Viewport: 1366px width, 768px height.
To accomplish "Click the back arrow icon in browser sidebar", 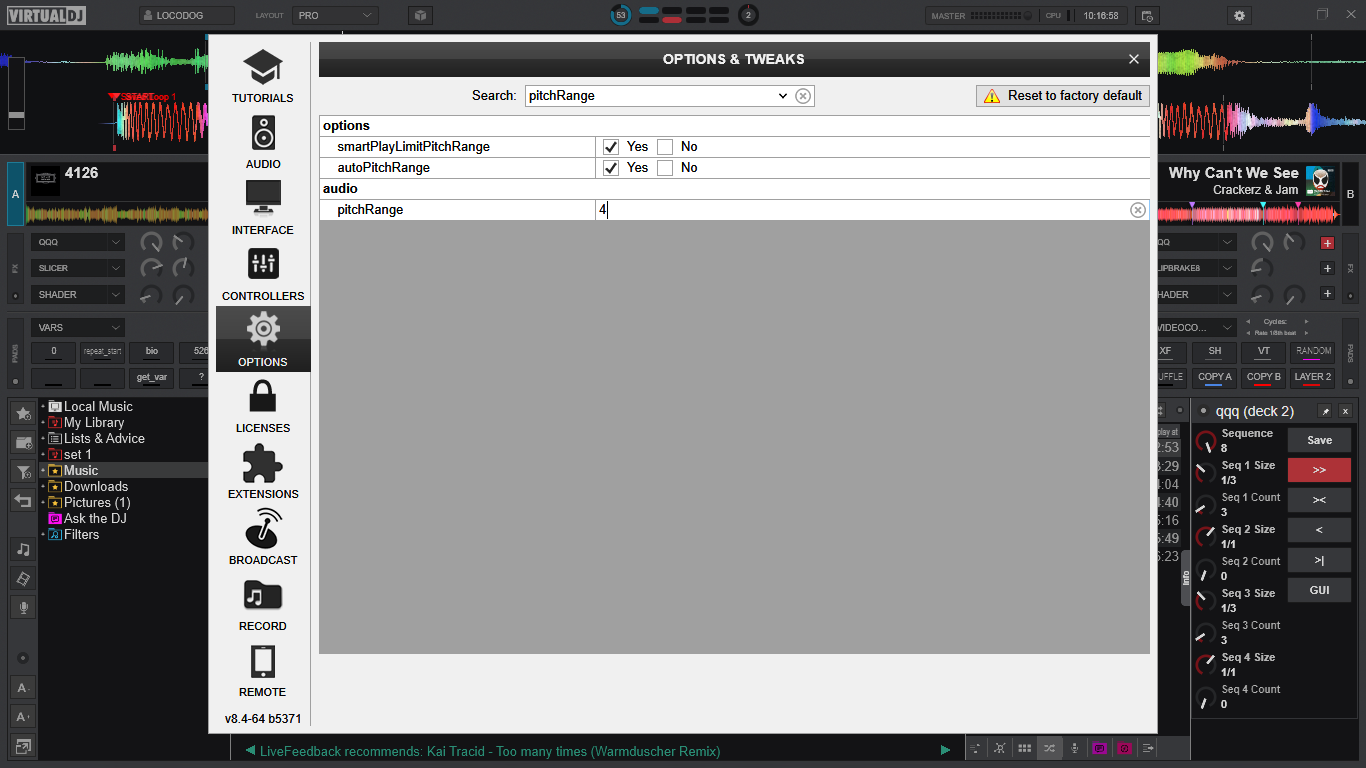I will coord(23,500).
